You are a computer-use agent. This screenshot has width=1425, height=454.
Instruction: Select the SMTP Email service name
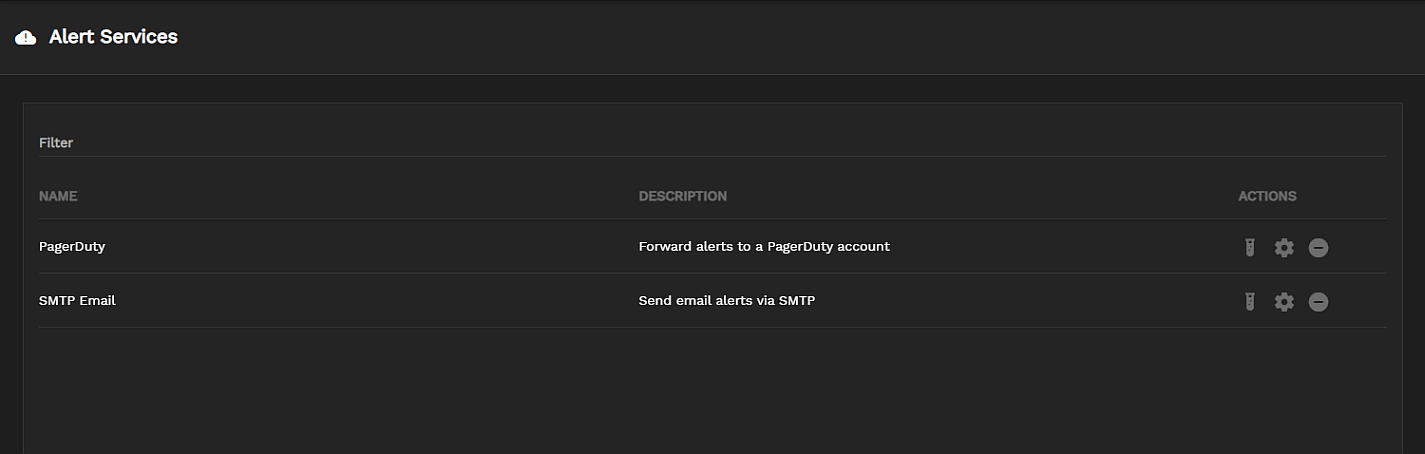(77, 300)
